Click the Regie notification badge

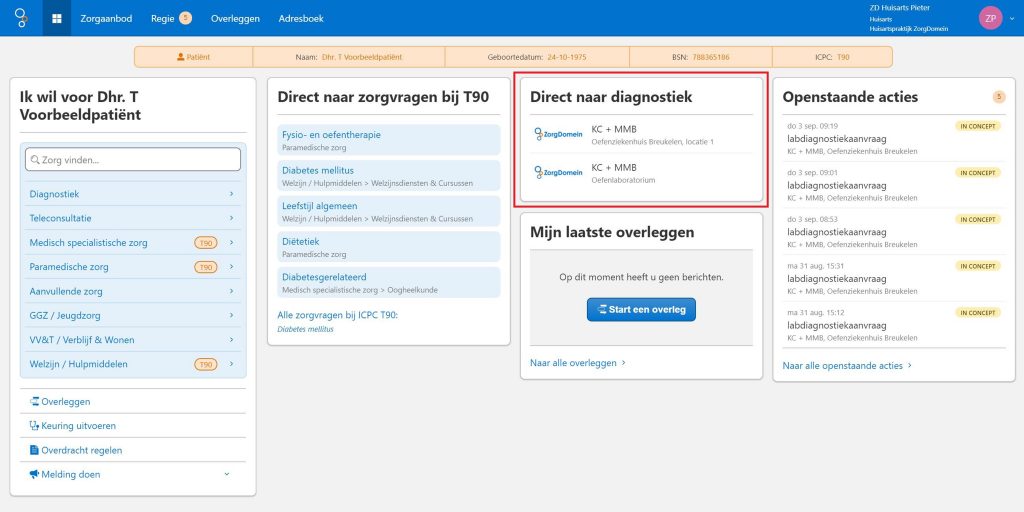point(185,18)
